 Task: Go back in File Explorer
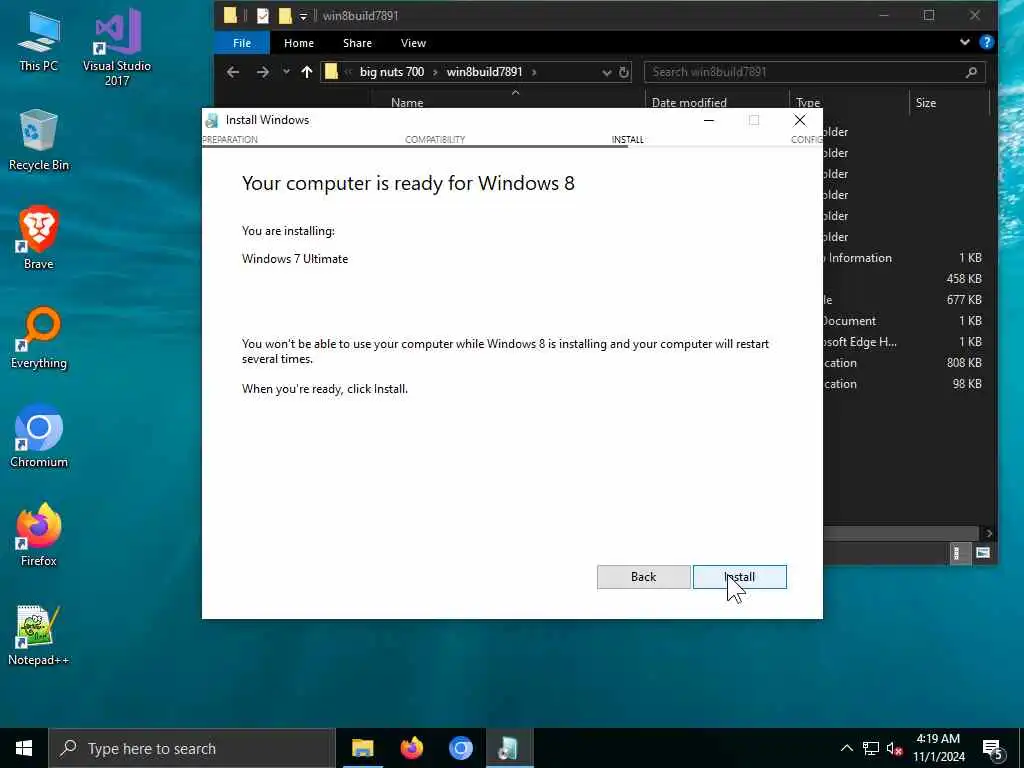233,72
